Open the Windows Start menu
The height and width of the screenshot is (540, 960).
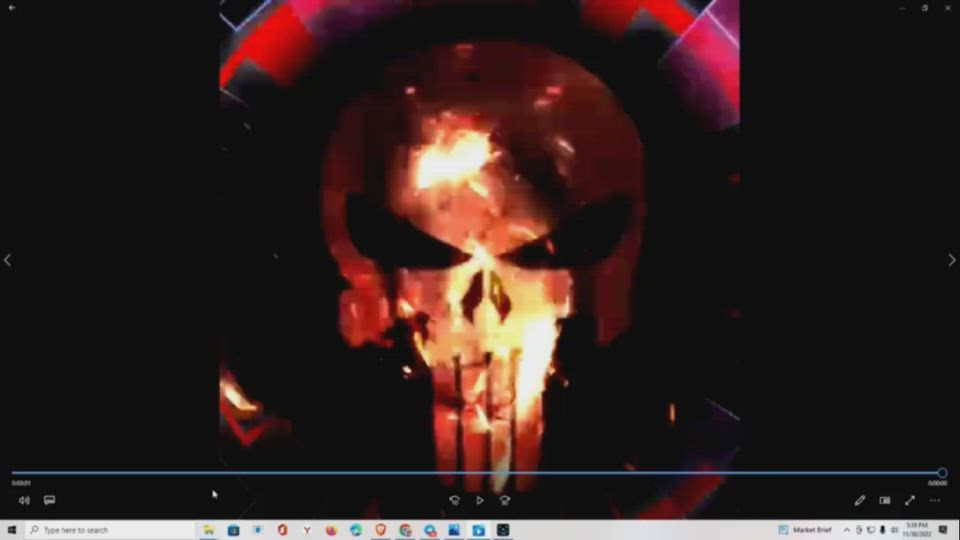11,530
